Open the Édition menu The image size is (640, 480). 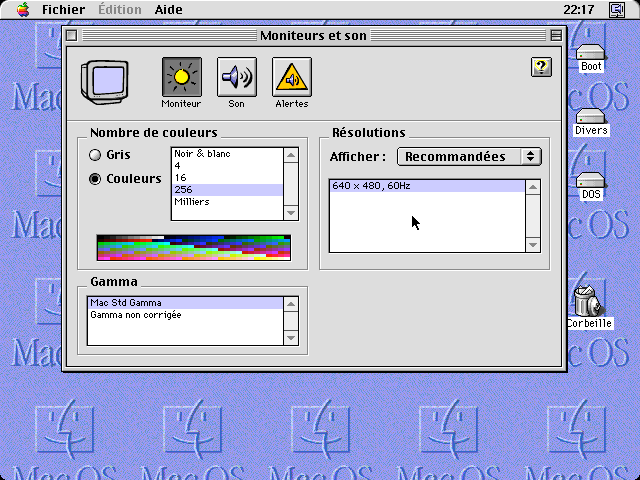[120, 9]
